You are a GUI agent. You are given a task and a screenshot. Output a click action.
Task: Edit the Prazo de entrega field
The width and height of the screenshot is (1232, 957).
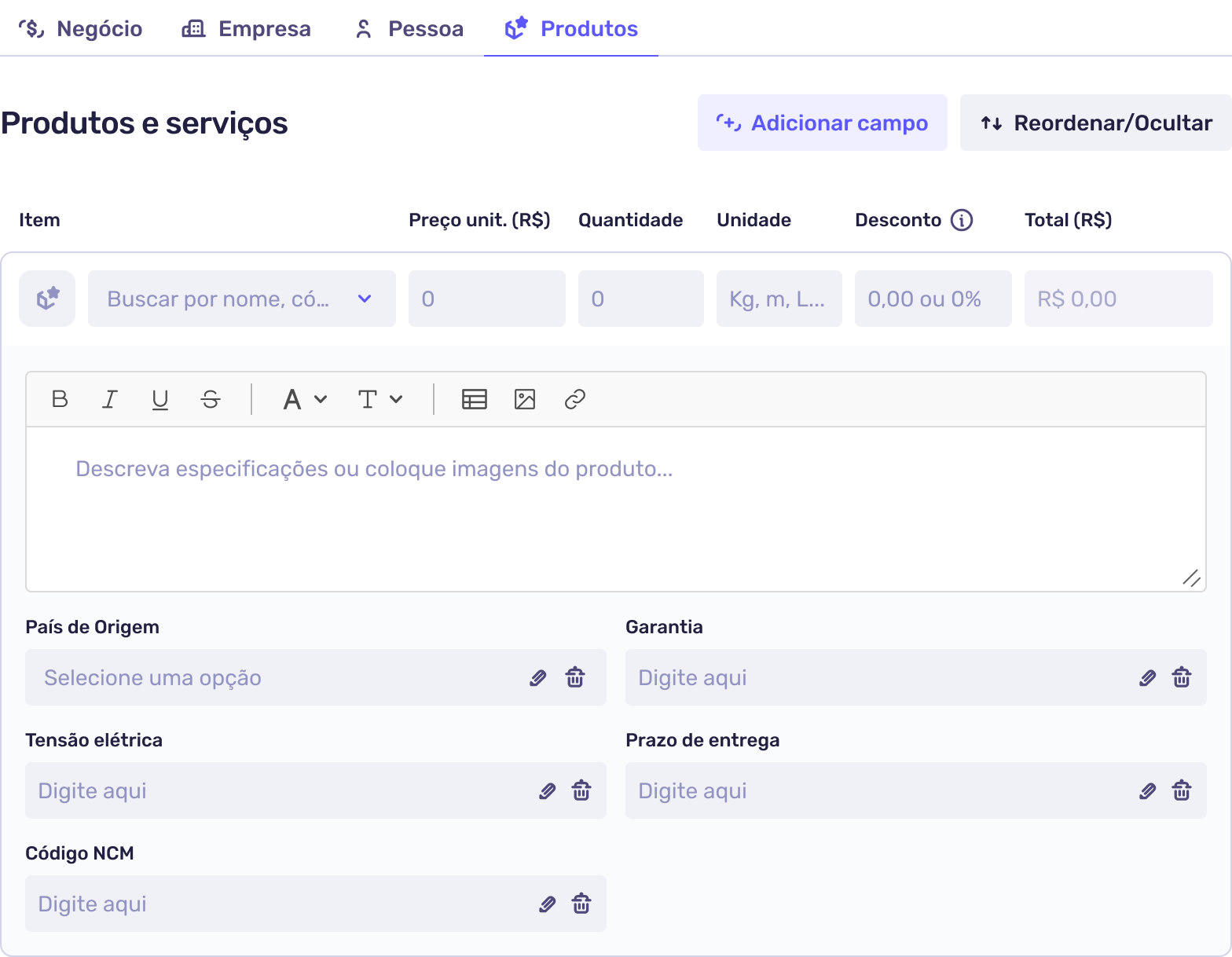tap(1148, 790)
